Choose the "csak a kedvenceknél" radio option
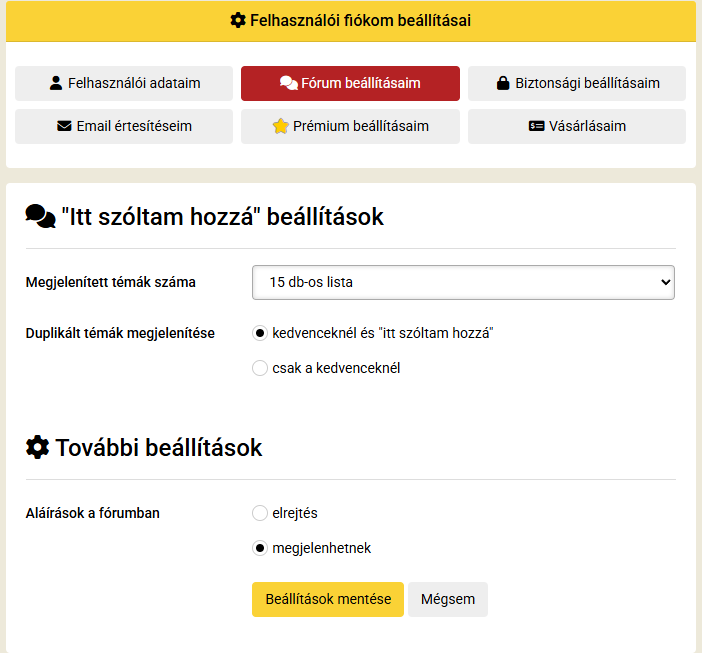 click(260, 368)
